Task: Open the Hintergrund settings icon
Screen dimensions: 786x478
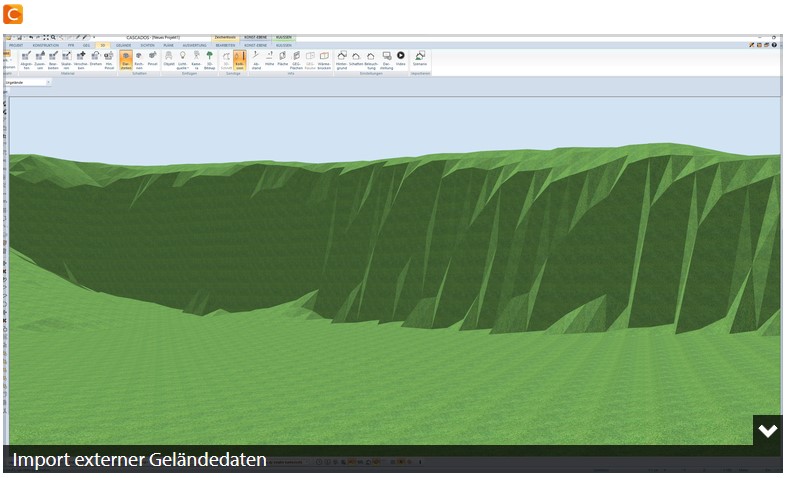Action: tap(341, 60)
